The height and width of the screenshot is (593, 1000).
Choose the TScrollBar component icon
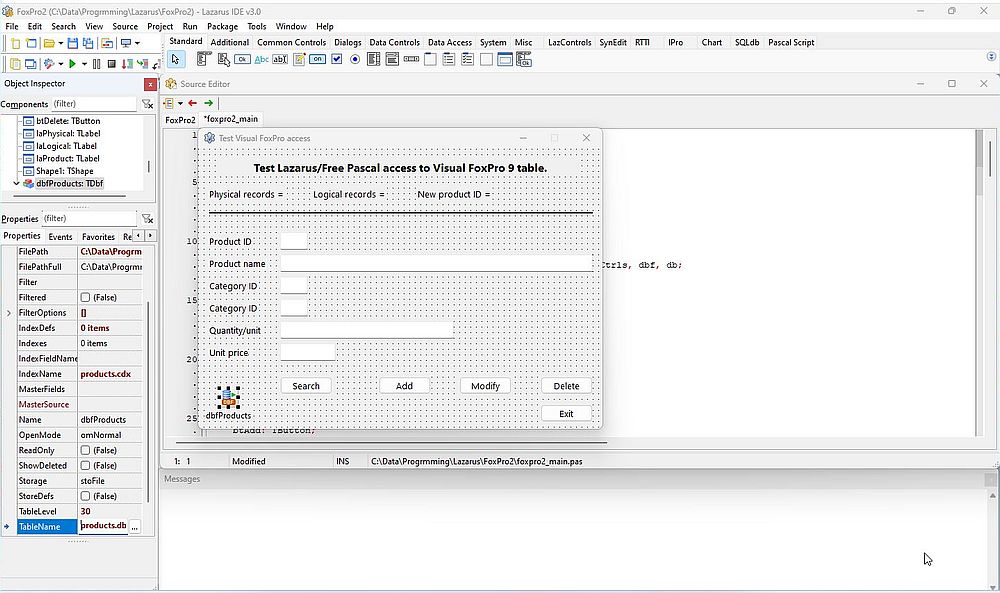411,59
